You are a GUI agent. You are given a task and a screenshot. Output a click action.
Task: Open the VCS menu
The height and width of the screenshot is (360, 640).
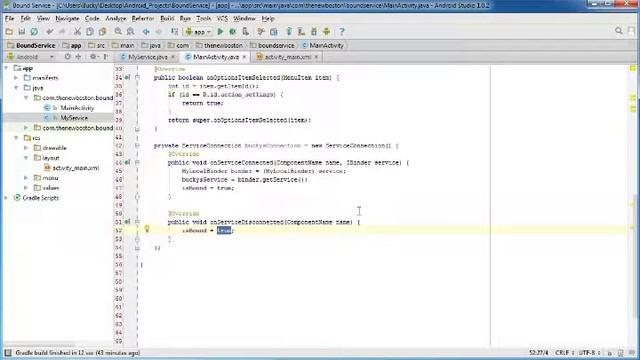tap(222, 18)
